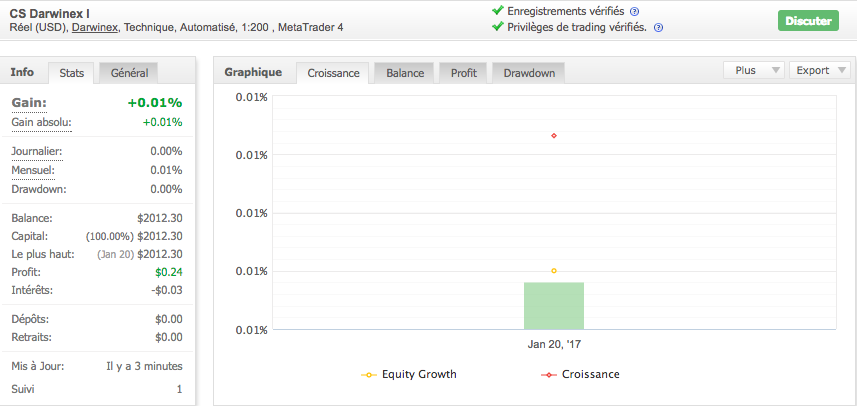Select the Profit chart tab
This screenshot has height=406, width=857.
[x=463, y=73]
